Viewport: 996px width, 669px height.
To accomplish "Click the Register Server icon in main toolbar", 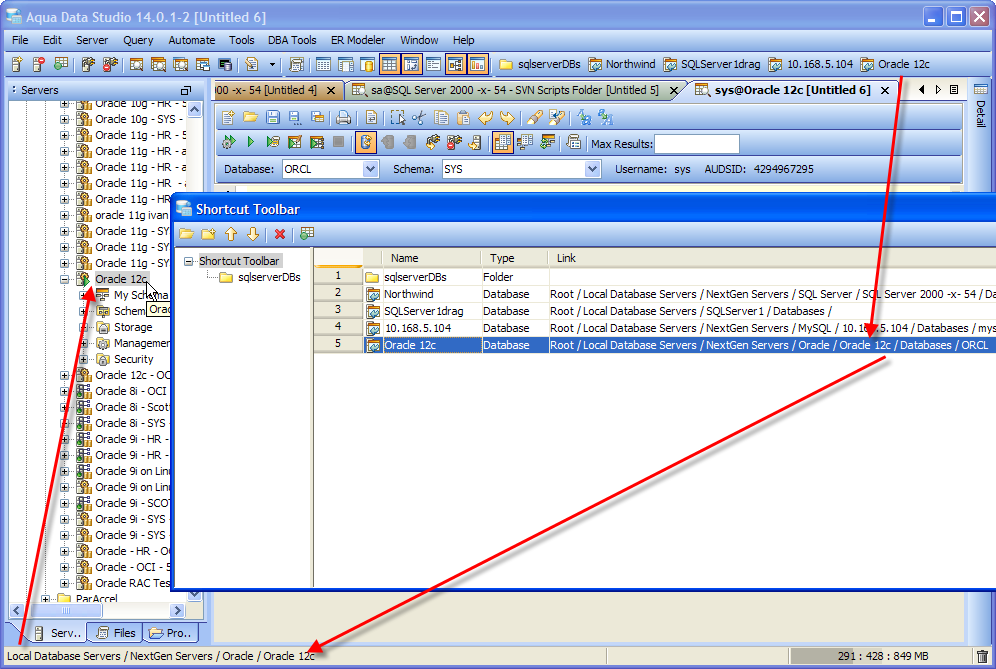I will 17,64.
